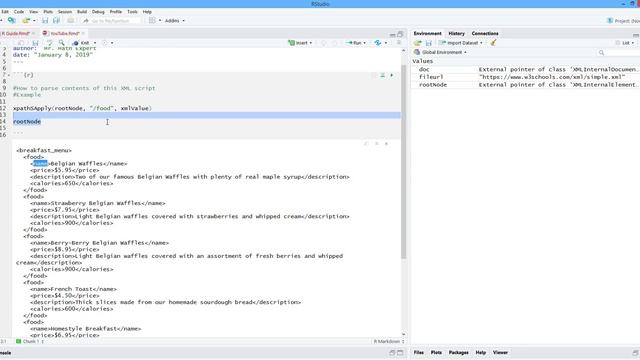Click the spell check icon in editor toolbar

[49, 43]
